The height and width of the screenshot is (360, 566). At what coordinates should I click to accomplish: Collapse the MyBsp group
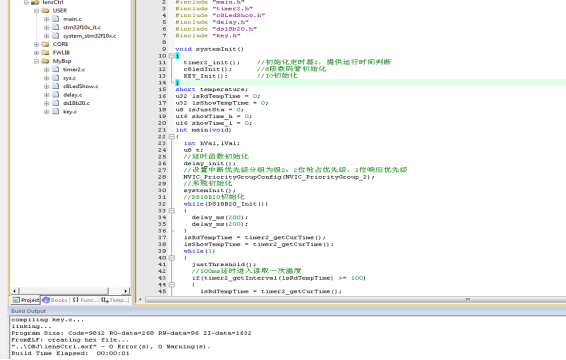(36, 61)
